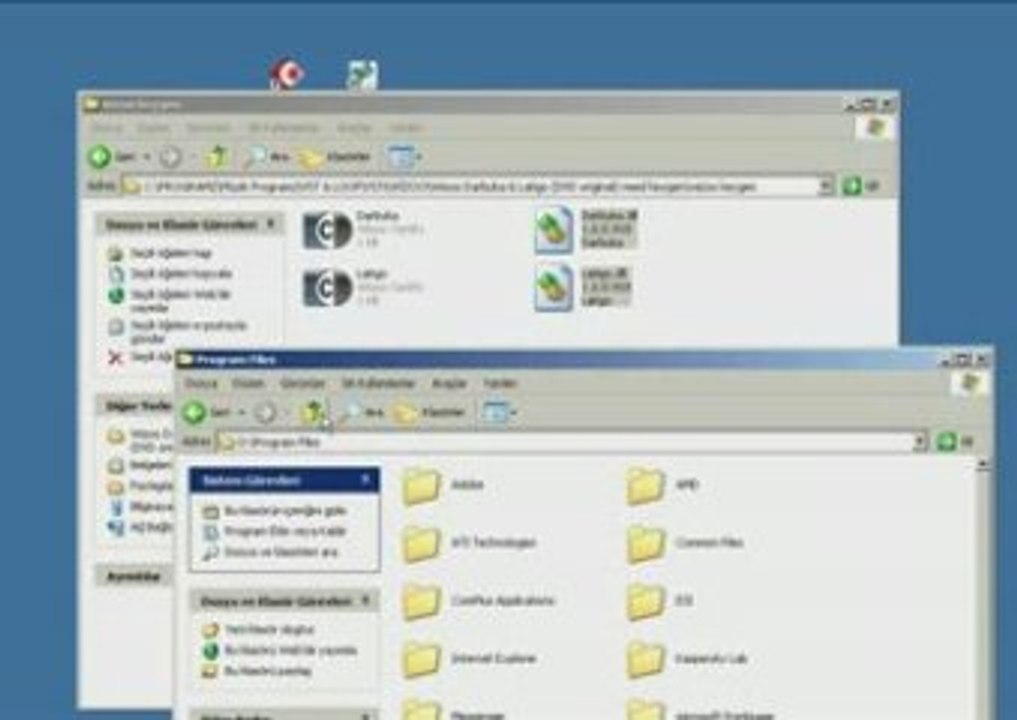Open the Araçlar menu in Program Files window

click(449, 383)
